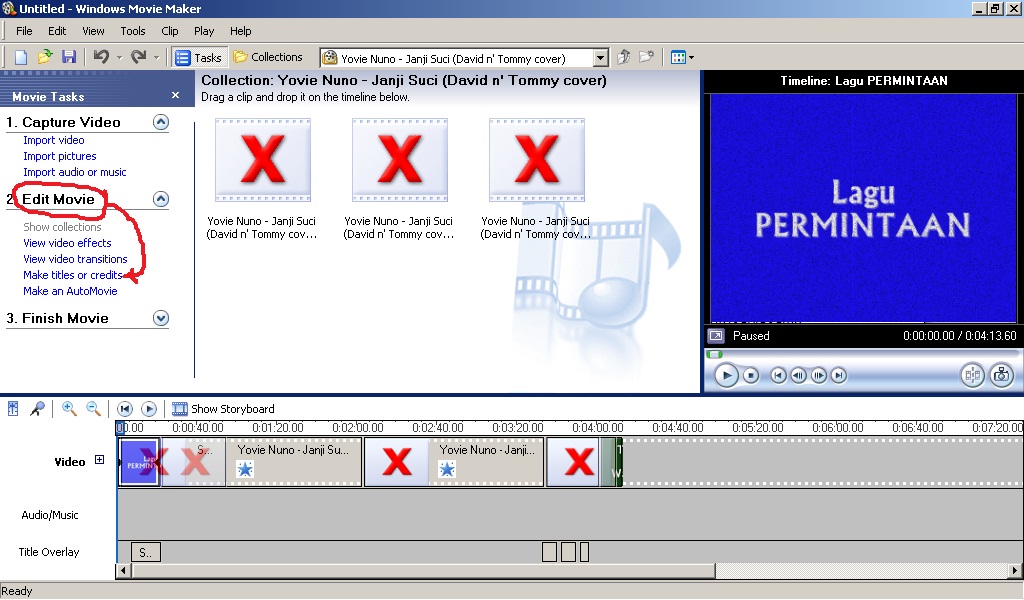1024x600 pixels.
Task: Expand the Video track plus icon
Action: tap(99, 460)
